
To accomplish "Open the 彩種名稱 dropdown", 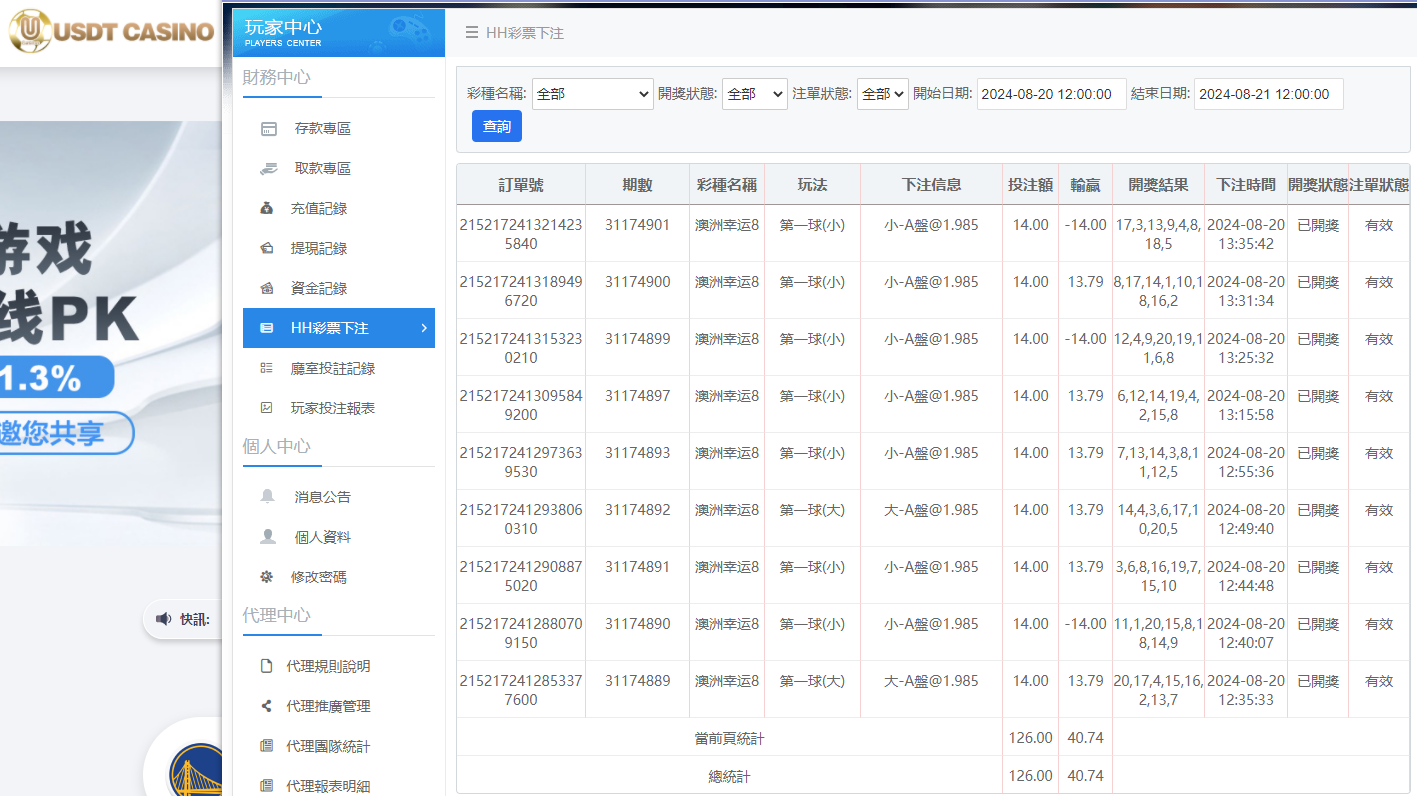I will pos(592,93).
